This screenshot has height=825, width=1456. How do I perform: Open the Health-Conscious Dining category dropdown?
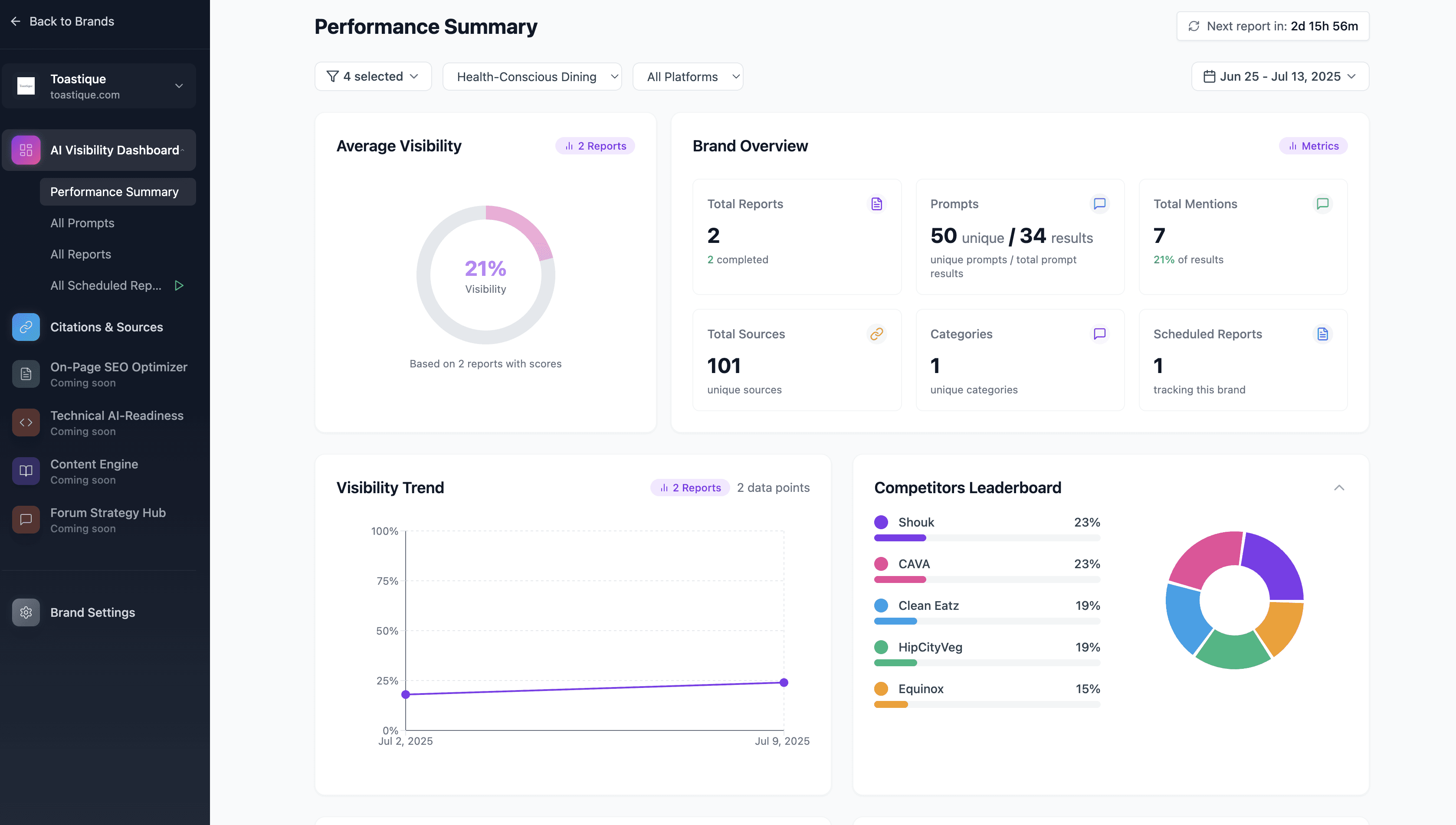click(531, 76)
